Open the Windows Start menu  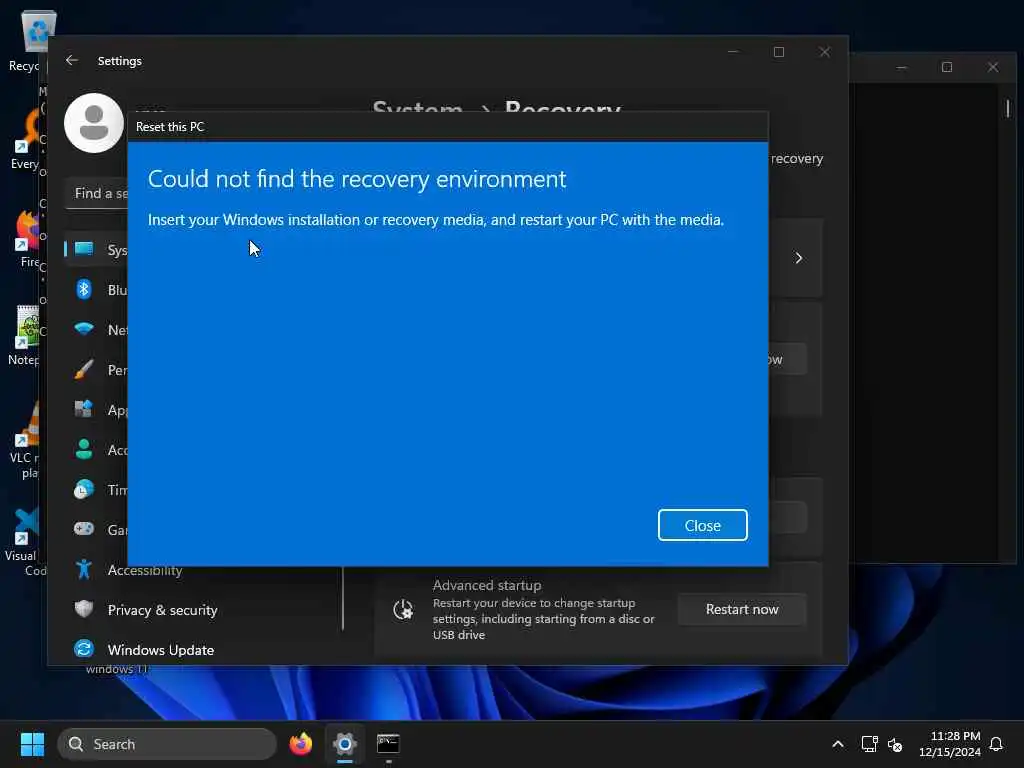[32, 744]
